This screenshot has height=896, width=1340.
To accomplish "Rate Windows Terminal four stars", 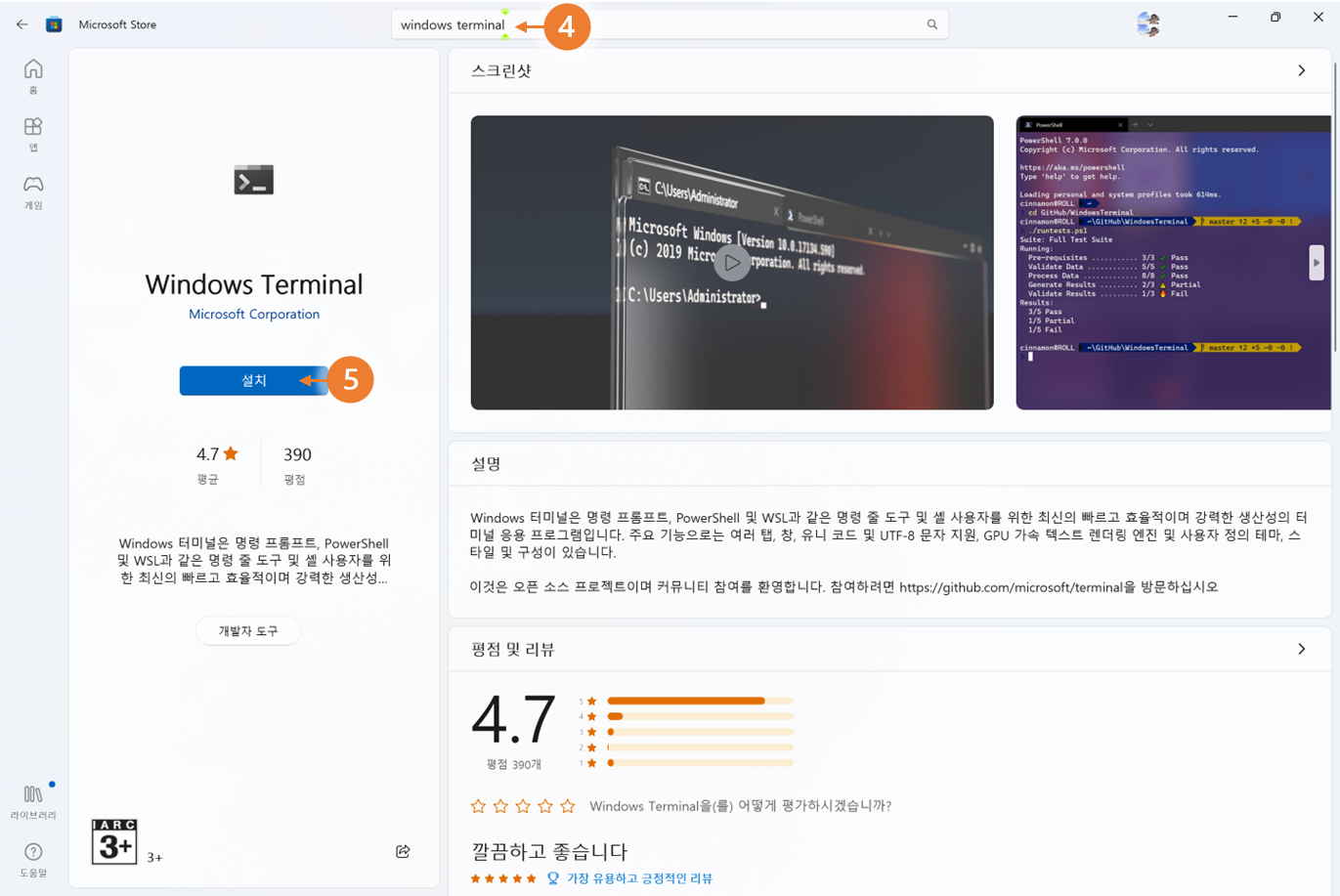I will (545, 806).
